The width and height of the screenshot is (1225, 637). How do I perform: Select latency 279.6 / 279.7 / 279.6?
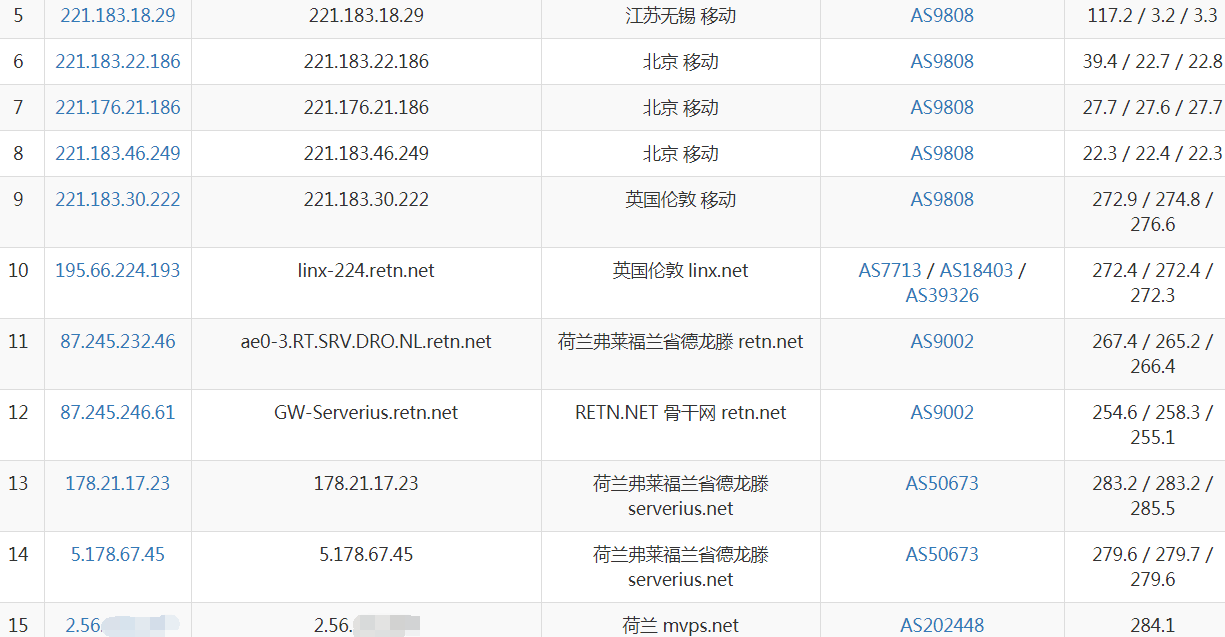coord(1152,567)
